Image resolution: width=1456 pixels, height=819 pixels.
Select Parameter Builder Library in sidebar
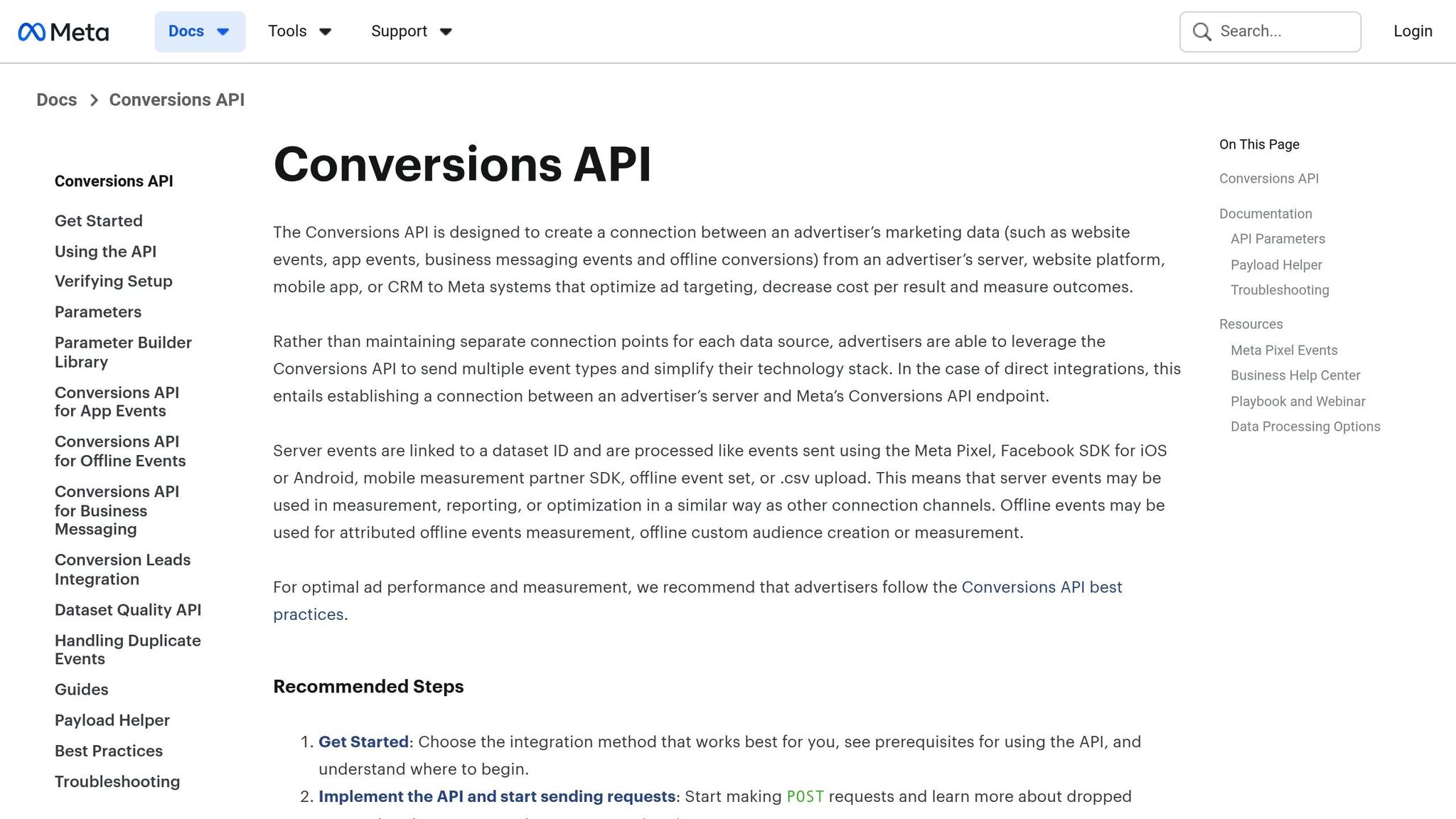pyautogui.click(x=123, y=352)
